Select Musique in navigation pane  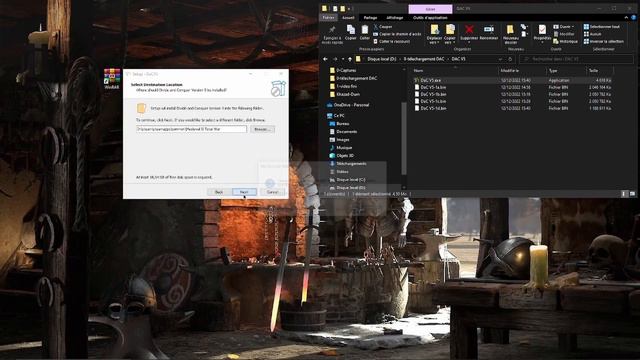[x=341, y=148]
